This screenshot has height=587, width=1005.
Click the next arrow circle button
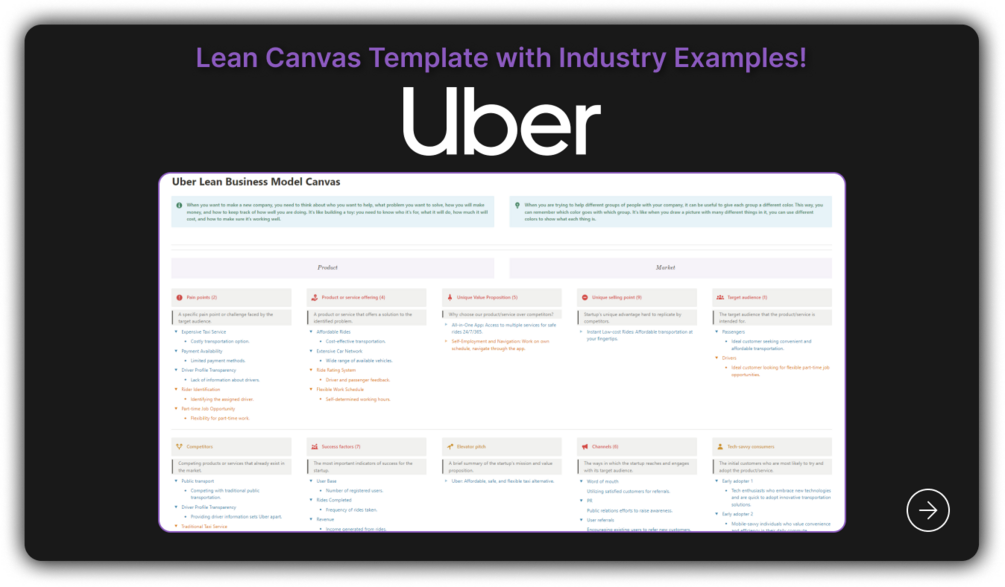coord(927,510)
